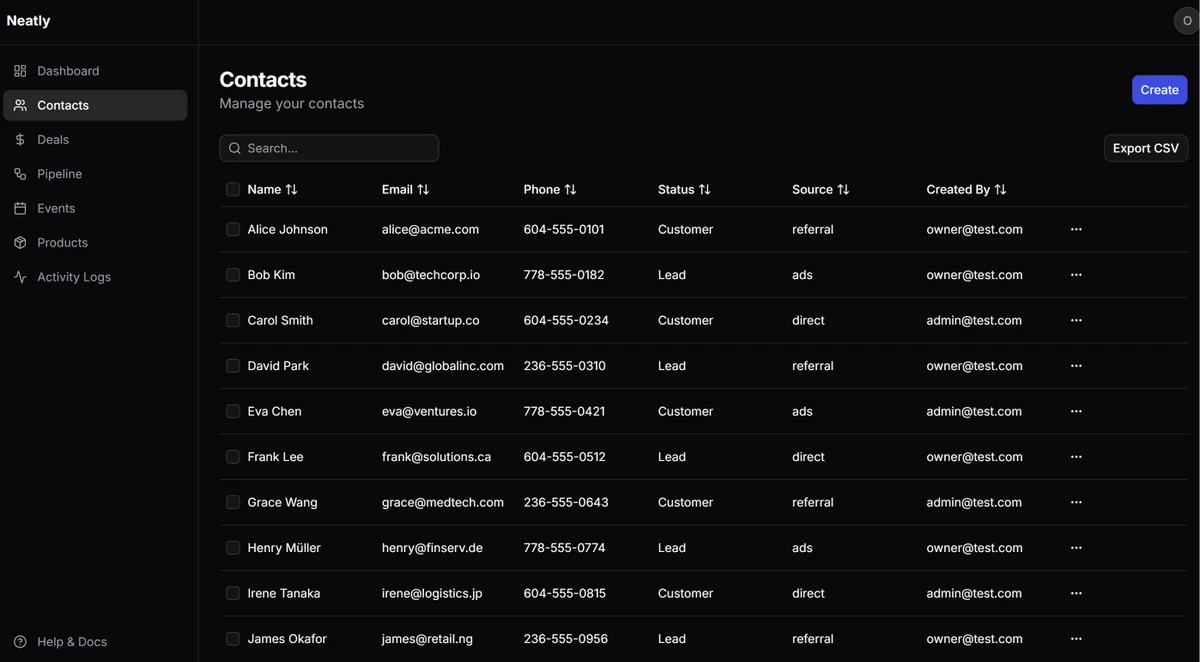Screen dimensions: 1200x662
Task: View Activity Logs
Action: coord(95,277)
